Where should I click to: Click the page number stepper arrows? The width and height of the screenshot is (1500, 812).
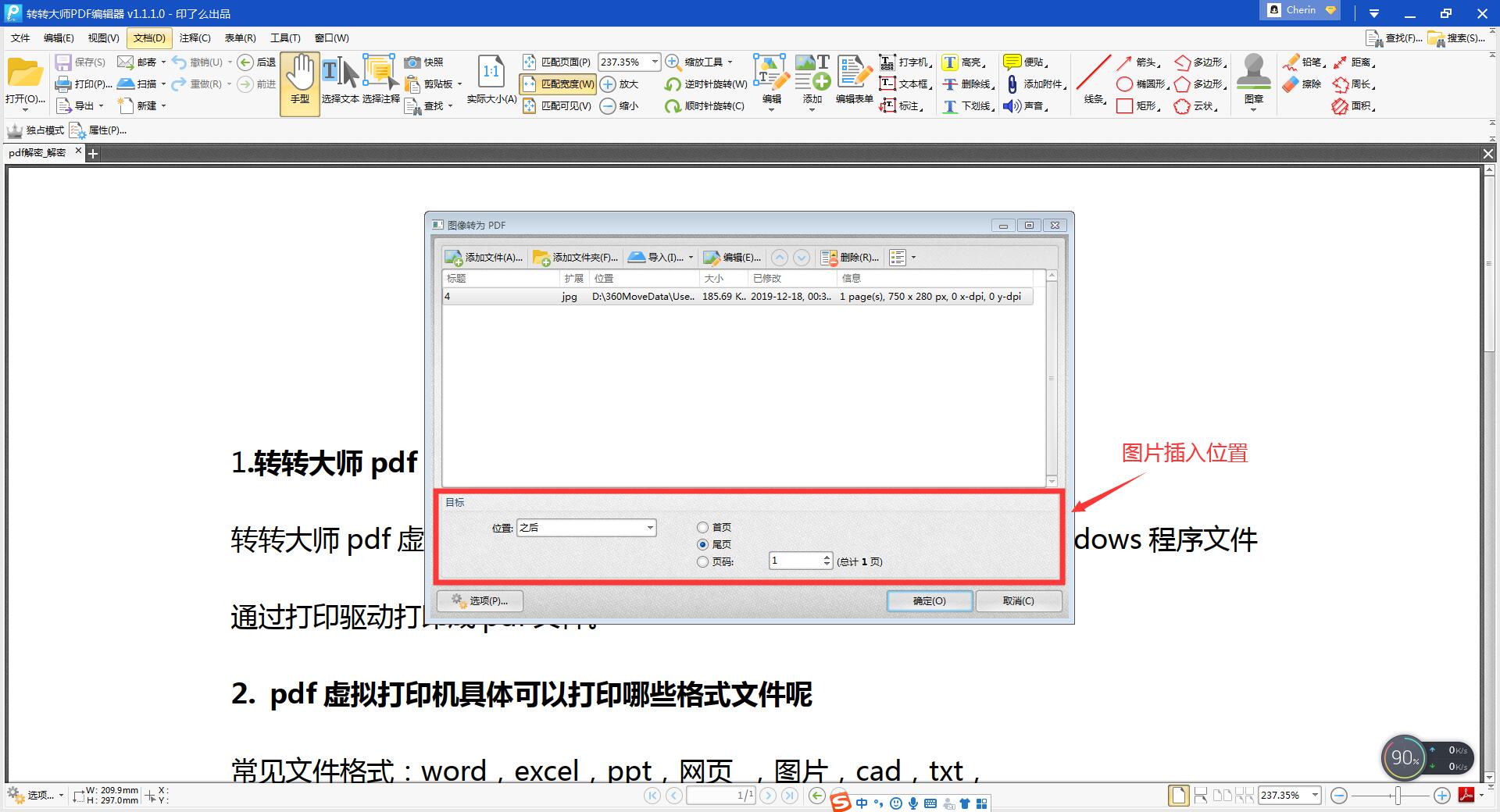point(827,561)
